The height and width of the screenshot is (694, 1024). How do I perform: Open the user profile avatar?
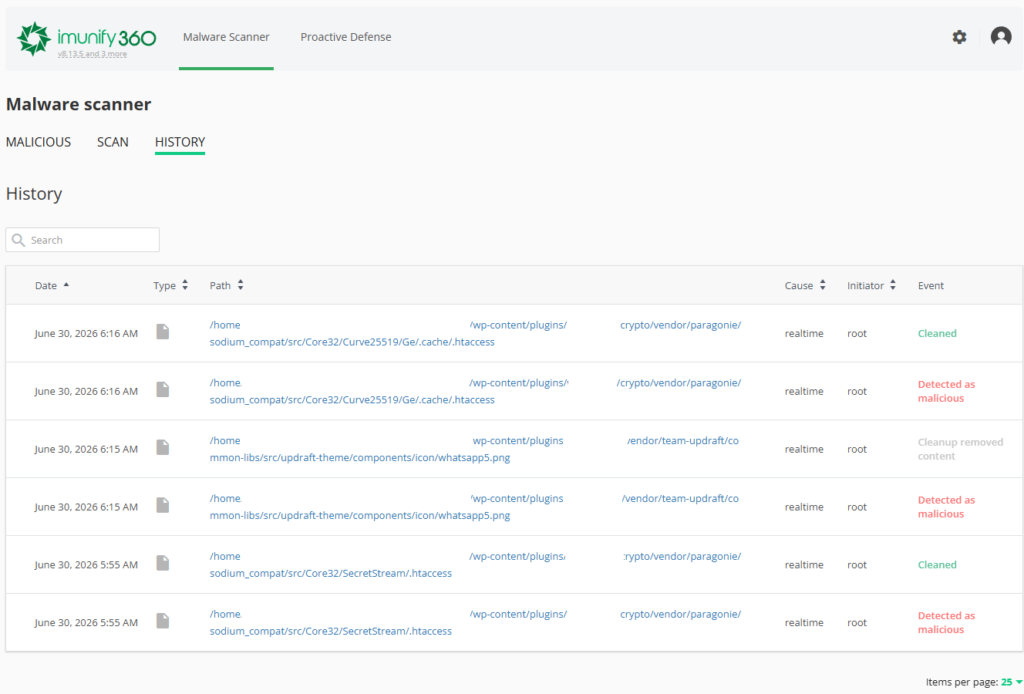tap(1000, 37)
